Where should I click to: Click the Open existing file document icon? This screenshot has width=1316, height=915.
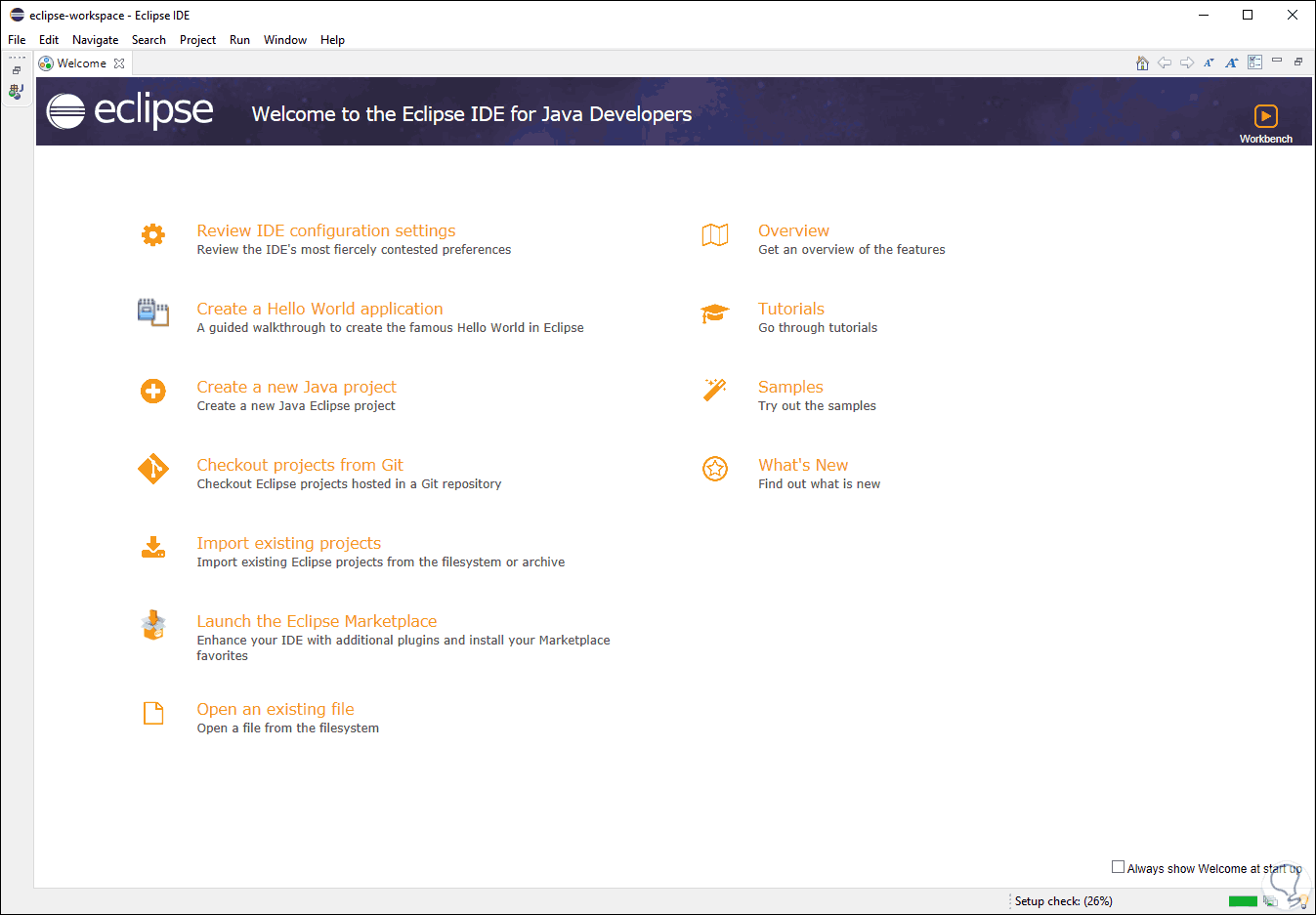153,713
